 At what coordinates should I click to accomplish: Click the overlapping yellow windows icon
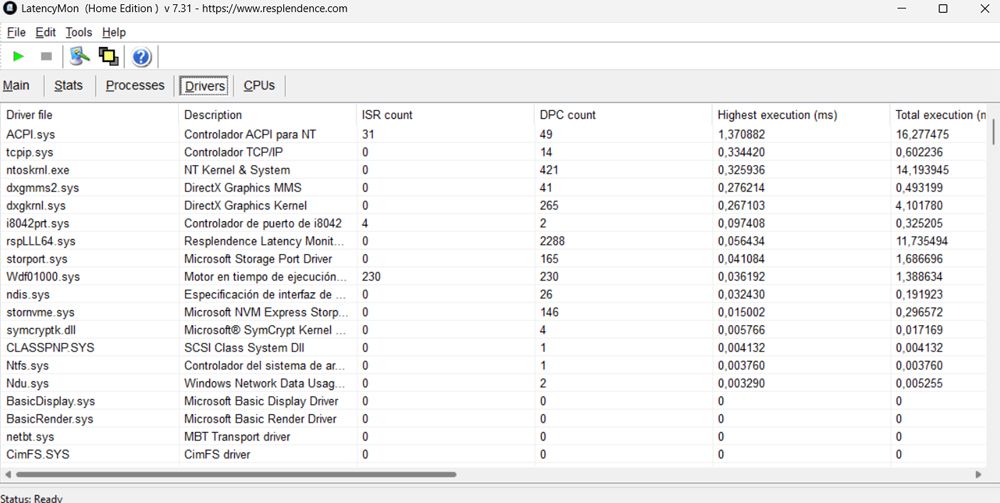tap(108, 57)
